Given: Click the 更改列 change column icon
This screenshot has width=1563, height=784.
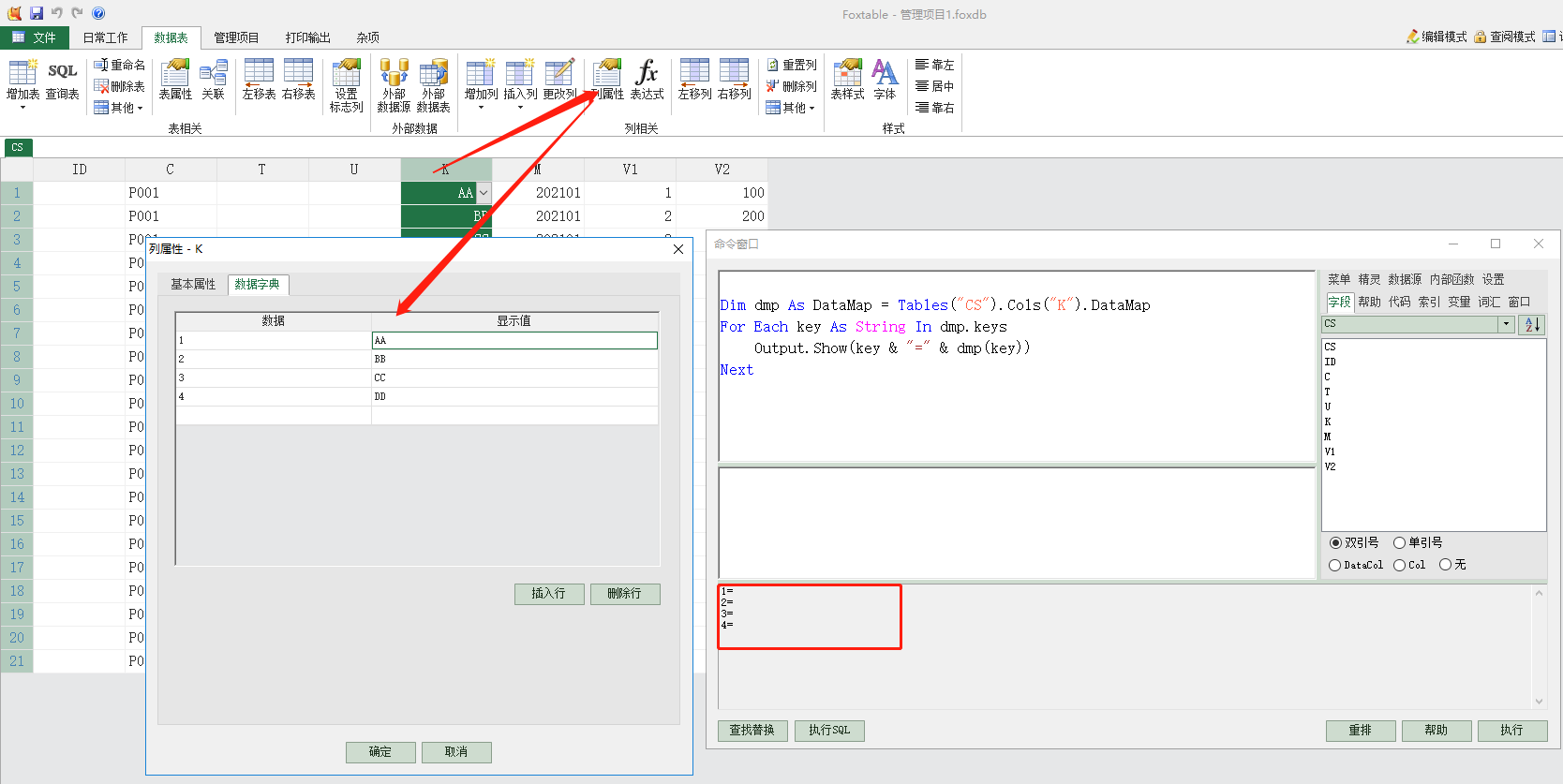Looking at the screenshot, I should [559, 81].
